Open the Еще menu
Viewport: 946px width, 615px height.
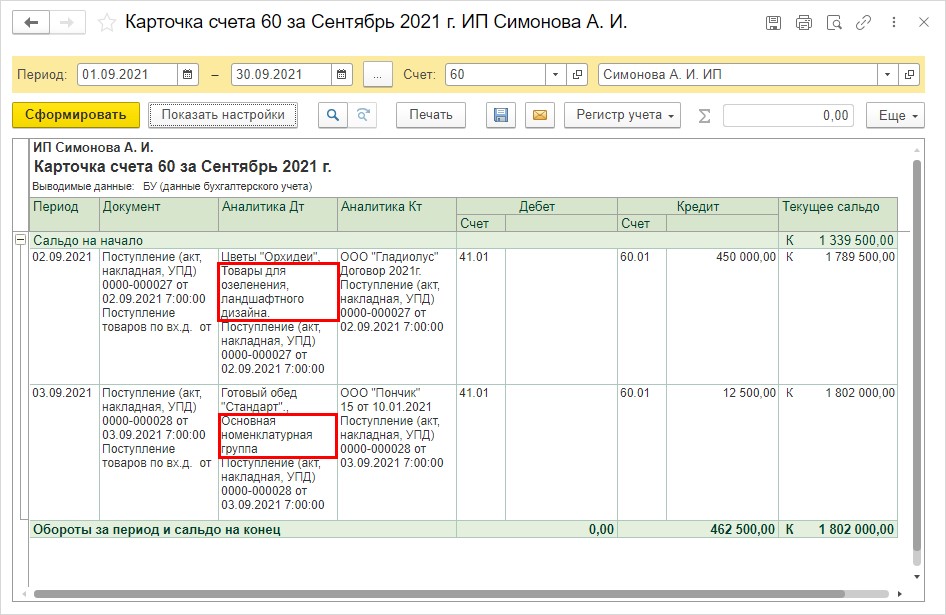895,115
